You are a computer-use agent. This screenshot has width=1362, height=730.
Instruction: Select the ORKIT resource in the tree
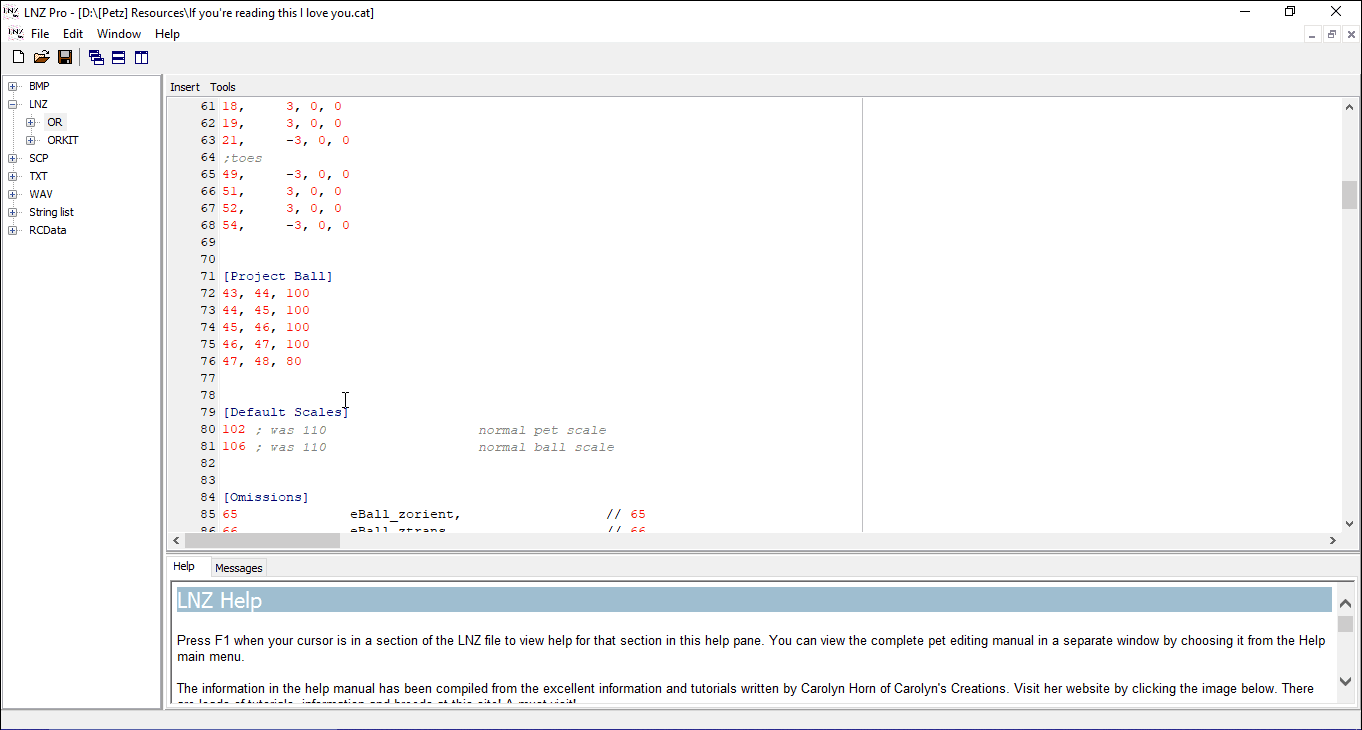coord(63,140)
